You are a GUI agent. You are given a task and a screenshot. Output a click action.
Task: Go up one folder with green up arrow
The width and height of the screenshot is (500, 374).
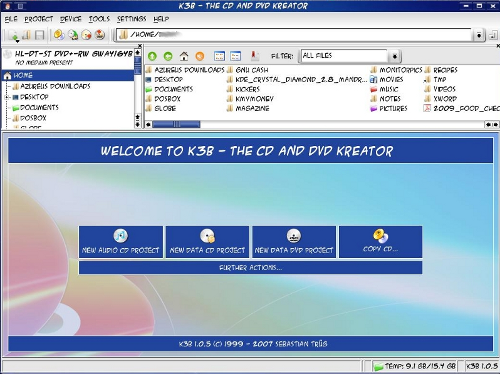(x=152, y=56)
